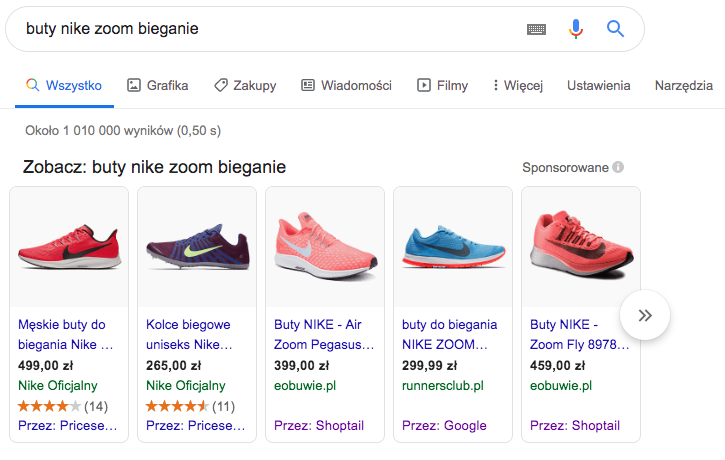Viewport: 725px width, 460px height.
Task: Click runnersclub.pl seller link
Action: pyautogui.click(x=442, y=386)
